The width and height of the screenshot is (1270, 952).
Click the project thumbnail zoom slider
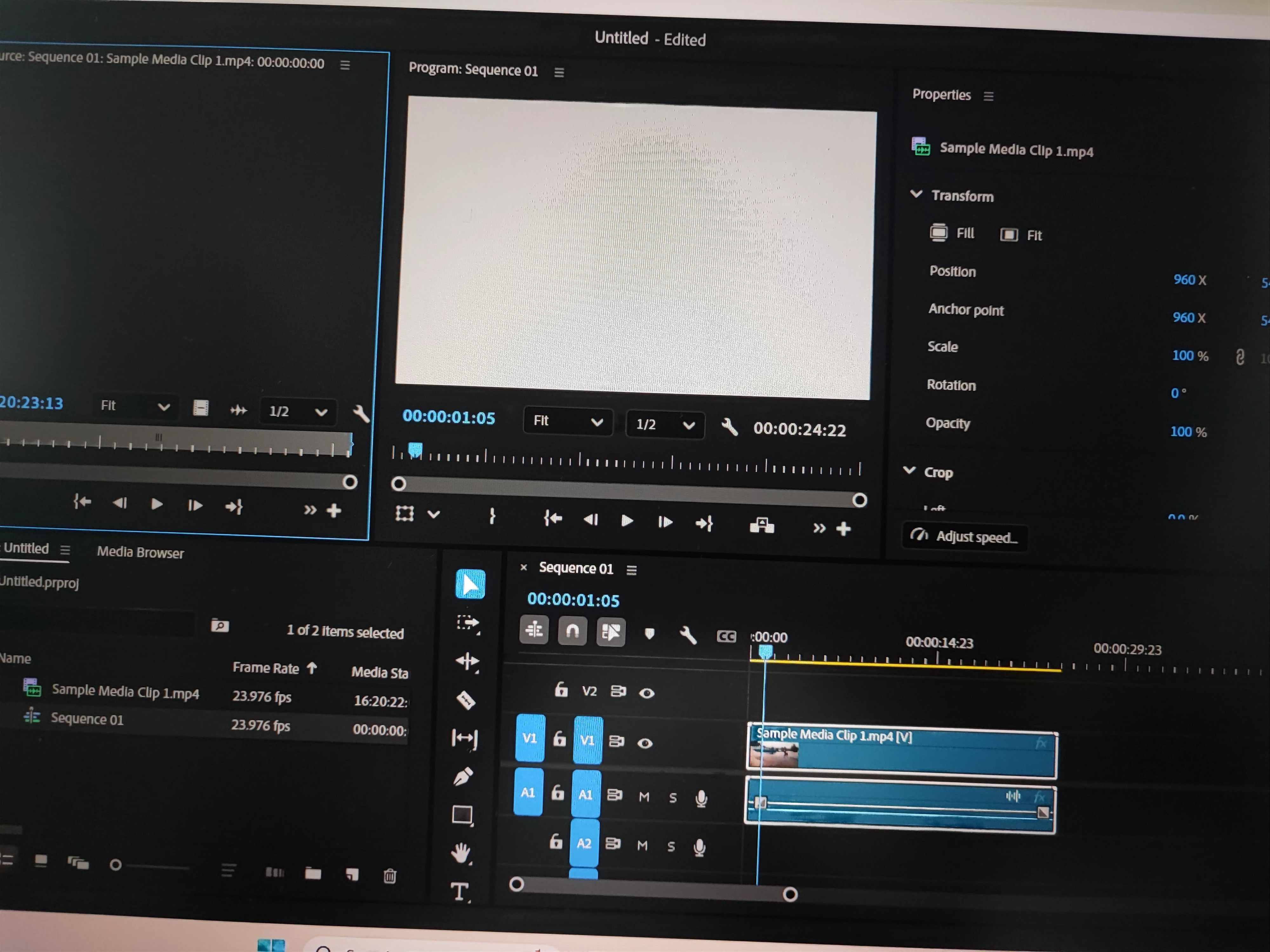point(116,865)
